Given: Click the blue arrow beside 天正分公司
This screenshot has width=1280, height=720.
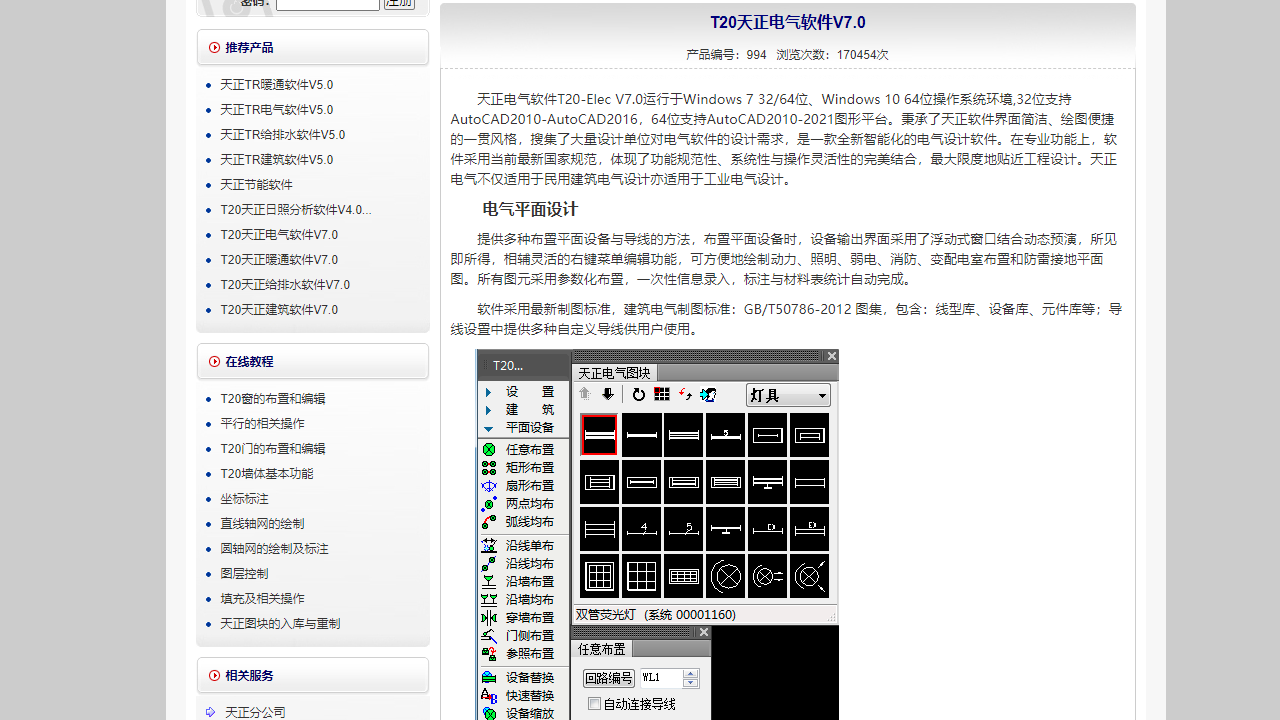Looking at the screenshot, I should coord(210,712).
